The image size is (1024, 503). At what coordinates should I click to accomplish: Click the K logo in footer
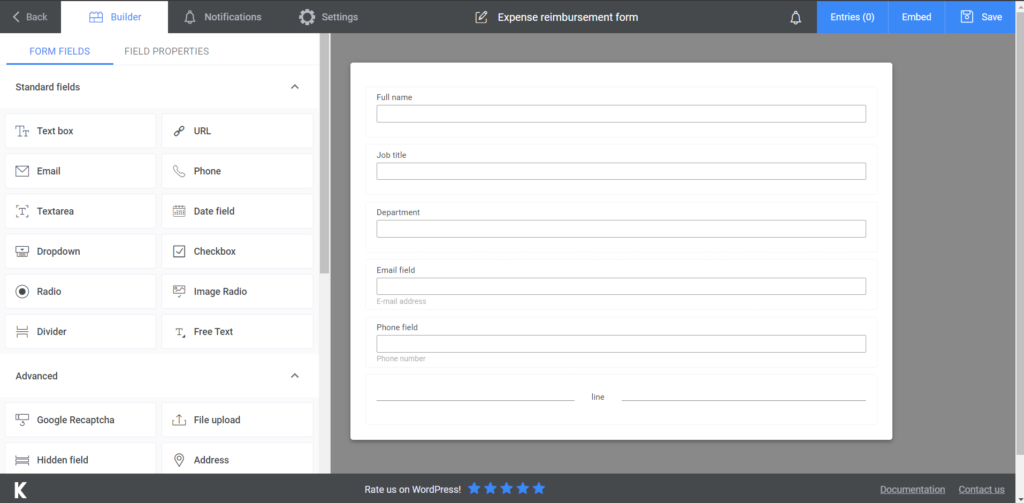pos(21,489)
